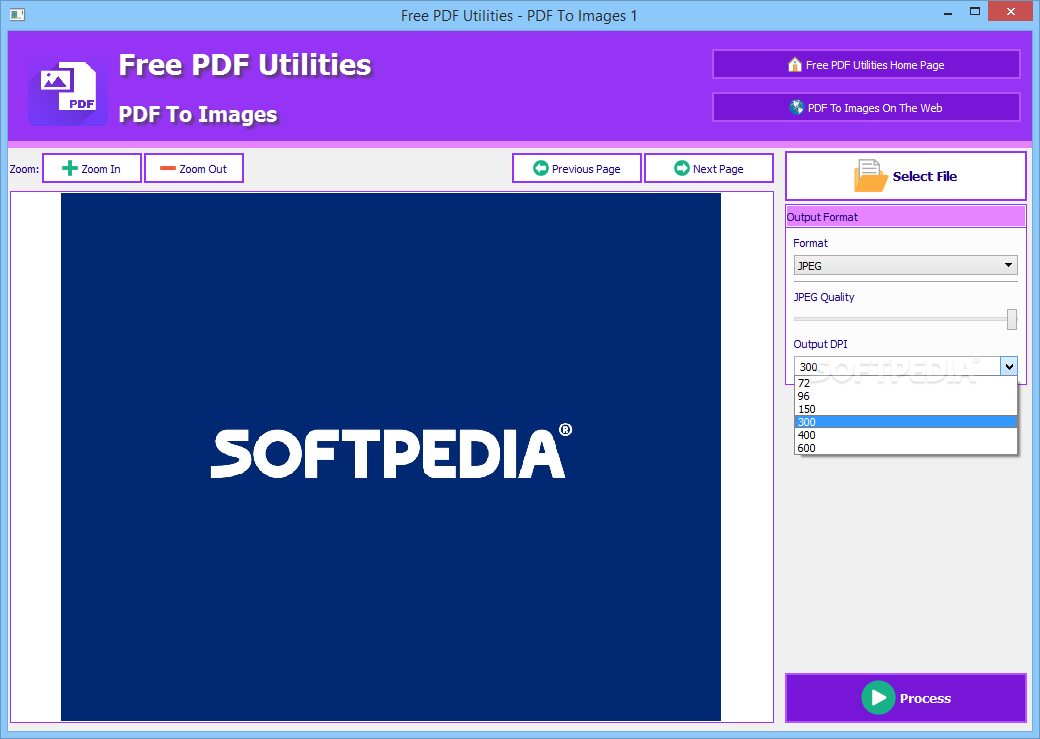This screenshot has height=739, width=1040.
Task: Click the PDF page preview image
Action: [x=391, y=456]
